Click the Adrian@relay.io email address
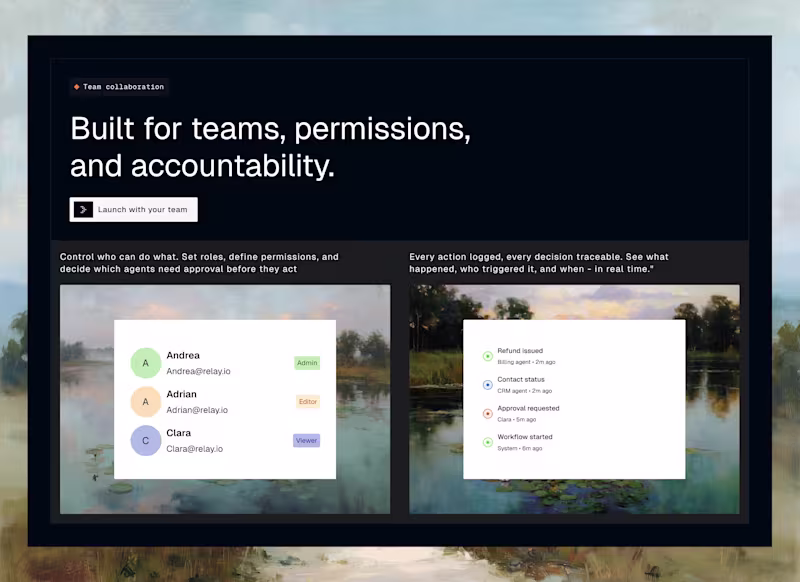Viewport: 800px width, 582px height. pos(197,410)
